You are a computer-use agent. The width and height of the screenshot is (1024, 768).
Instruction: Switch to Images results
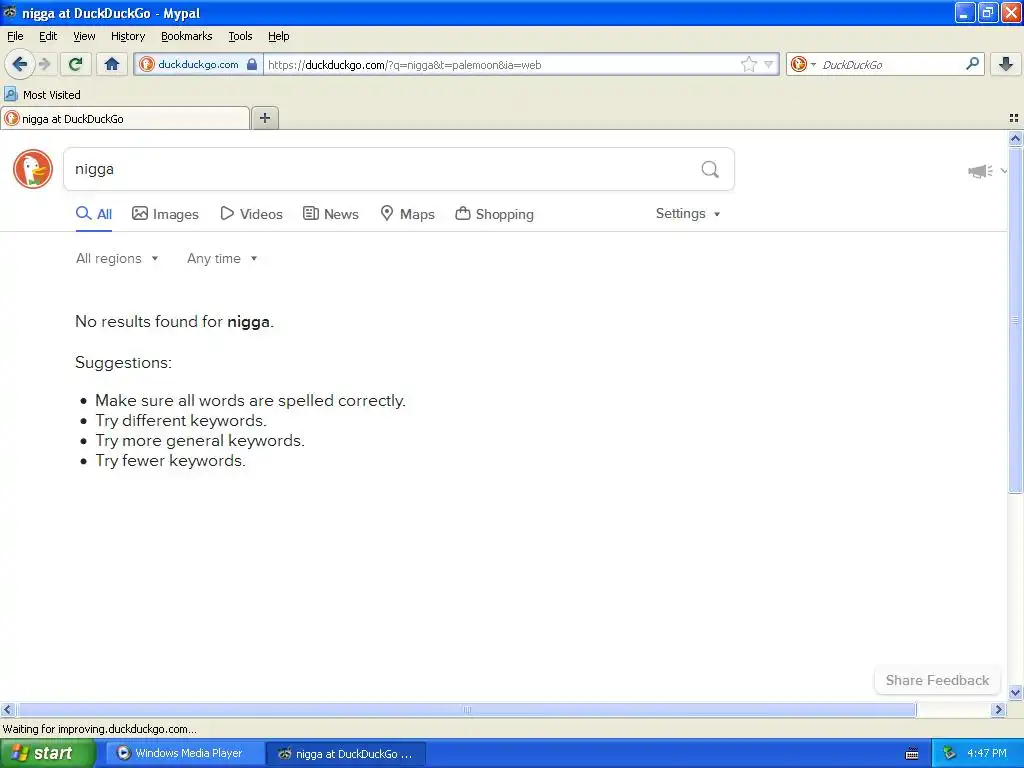165,214
